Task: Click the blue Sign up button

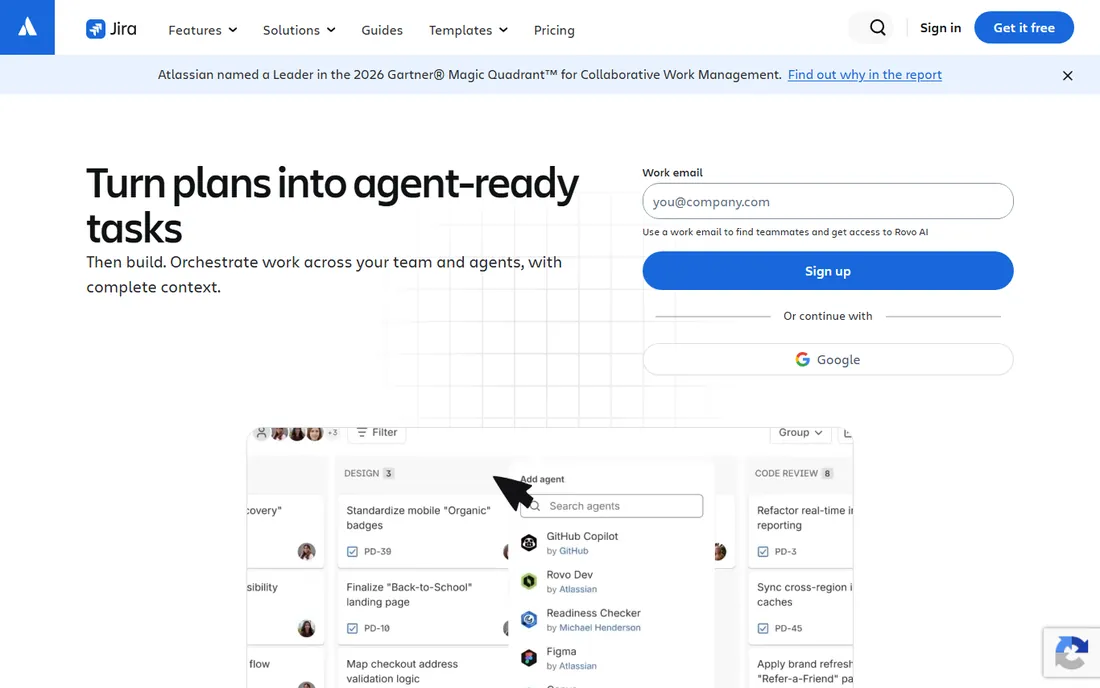Action: (828, 271)
